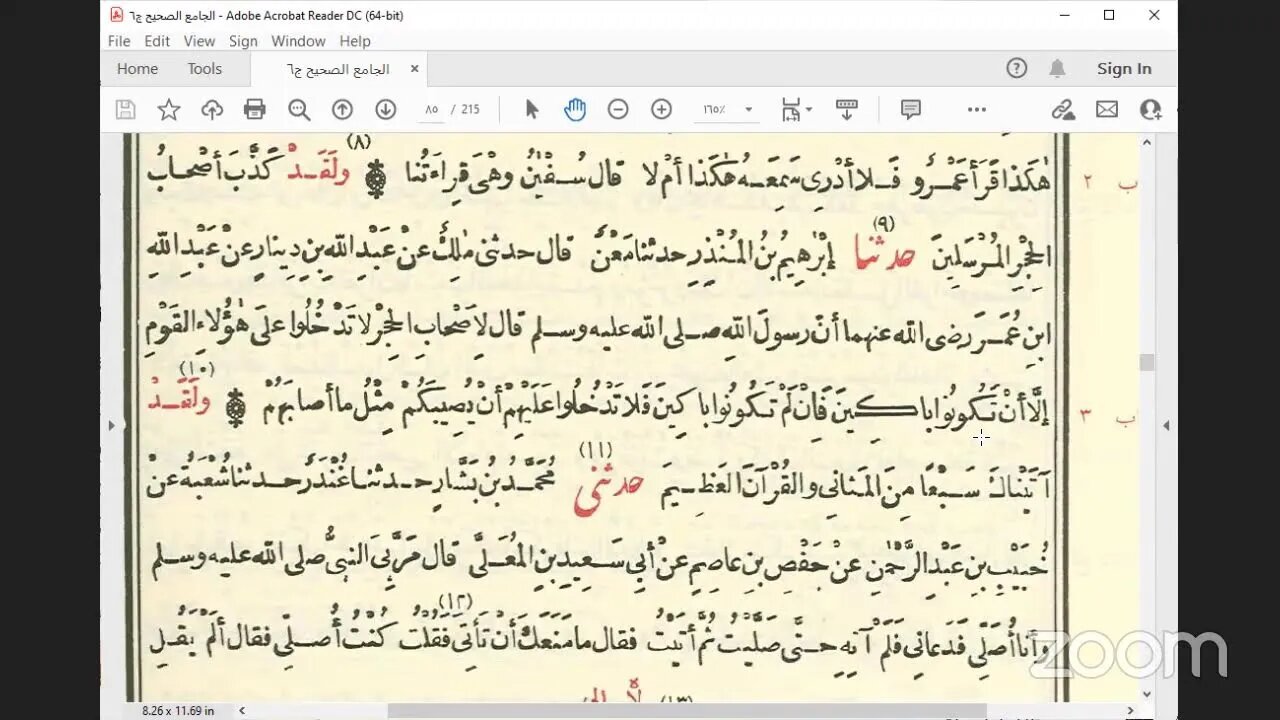Print the document

[255, 110]
